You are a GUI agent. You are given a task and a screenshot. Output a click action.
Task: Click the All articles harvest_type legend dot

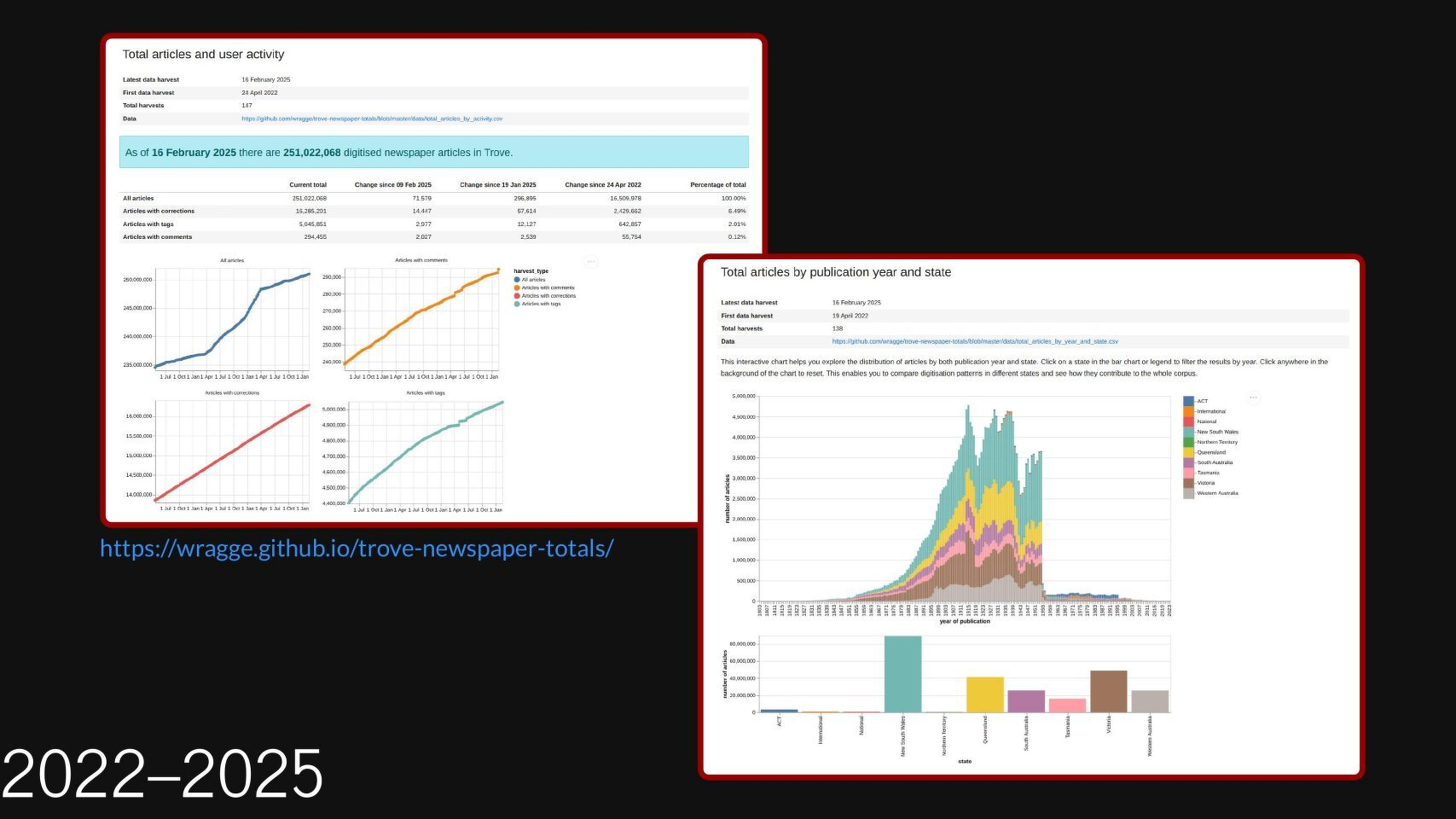pos(517,280)
